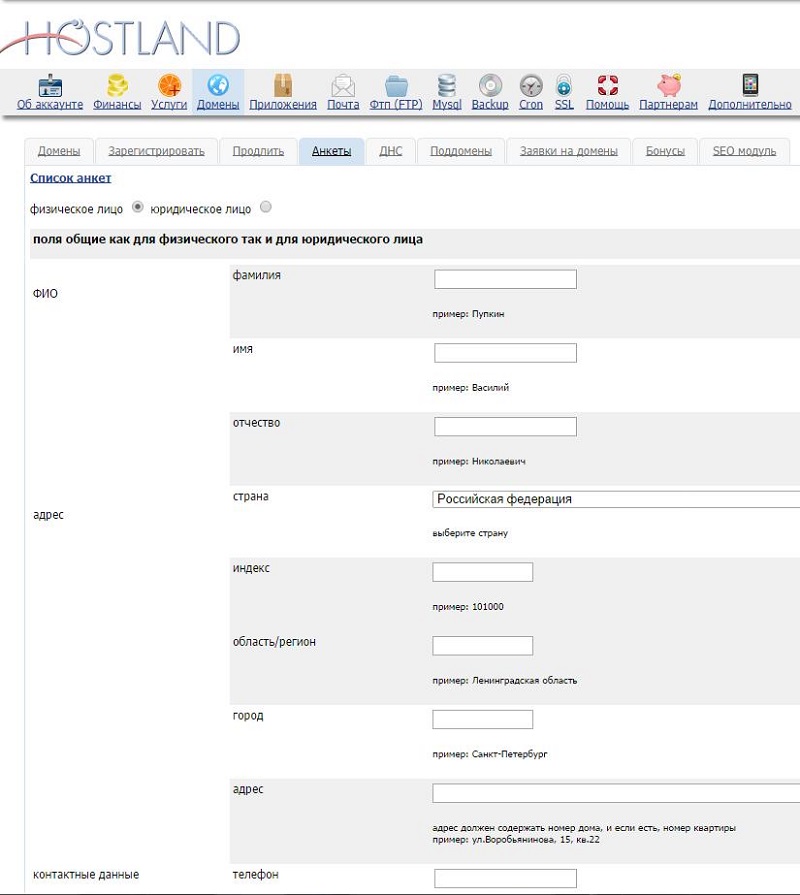800x895 pixels.
Task: Open the Услуги orange icon
Action: 169,85
